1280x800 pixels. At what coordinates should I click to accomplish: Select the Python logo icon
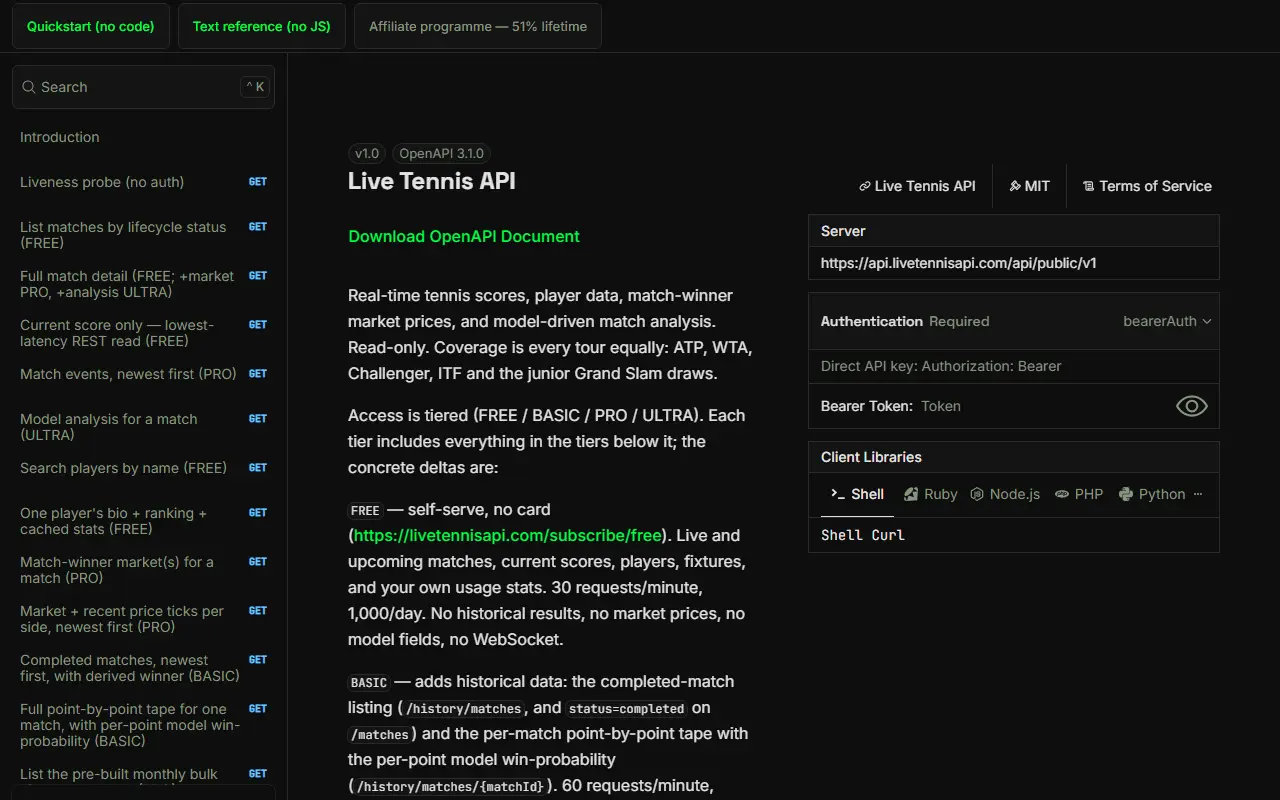(x=1126, y=494)
